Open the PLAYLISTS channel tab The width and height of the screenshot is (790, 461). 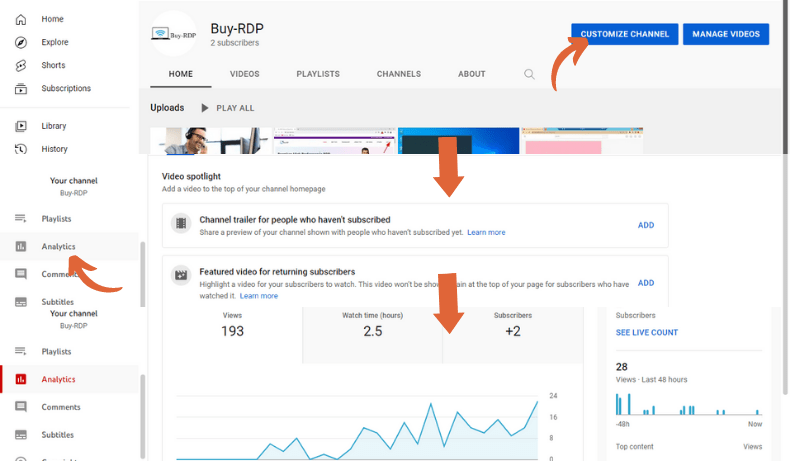[x=318, y=74]
